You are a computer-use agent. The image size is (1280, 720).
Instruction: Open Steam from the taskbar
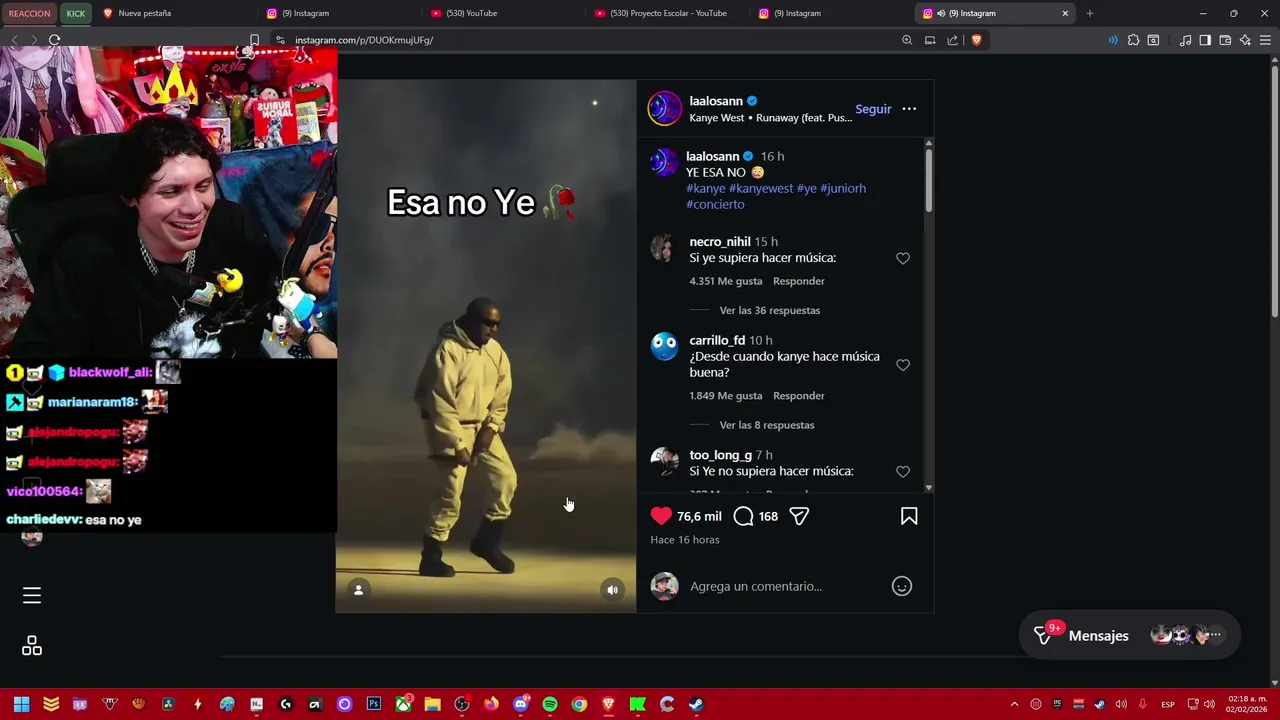(696, 704)
